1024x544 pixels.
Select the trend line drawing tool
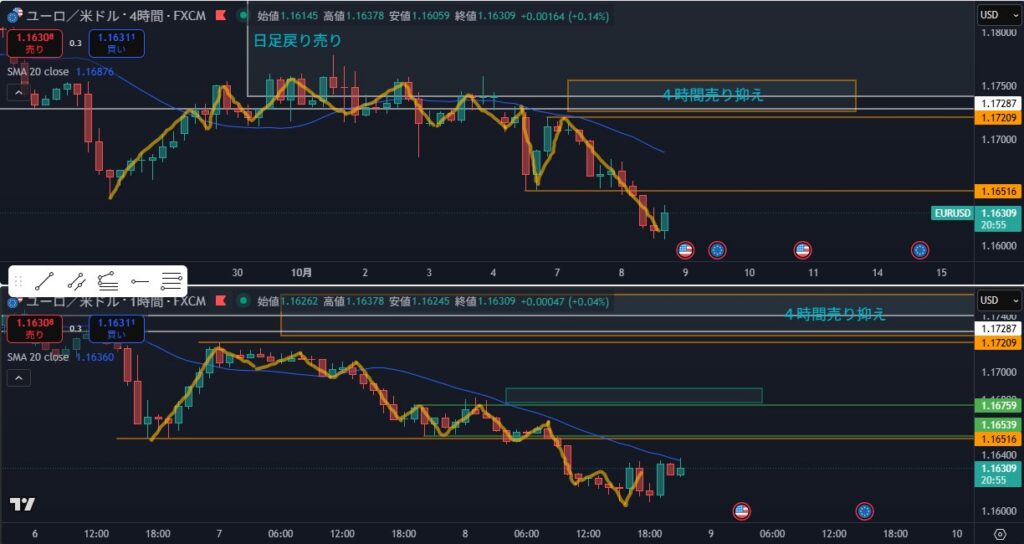[x=43, y=281]
